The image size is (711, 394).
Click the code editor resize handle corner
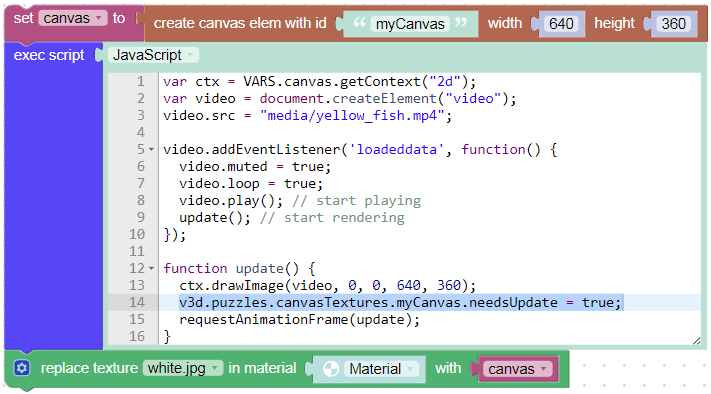tap(696, 340)
